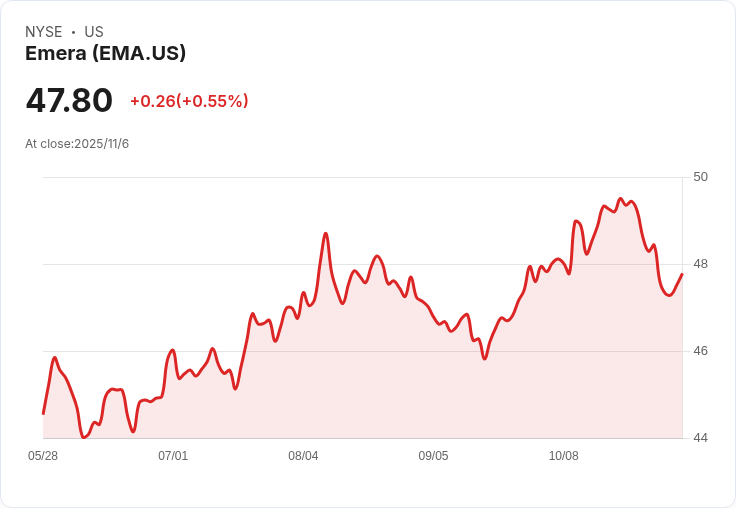This screenshot has height=508, width=736.
Task: Click the 48 y-axis price label
Action: 700,264
